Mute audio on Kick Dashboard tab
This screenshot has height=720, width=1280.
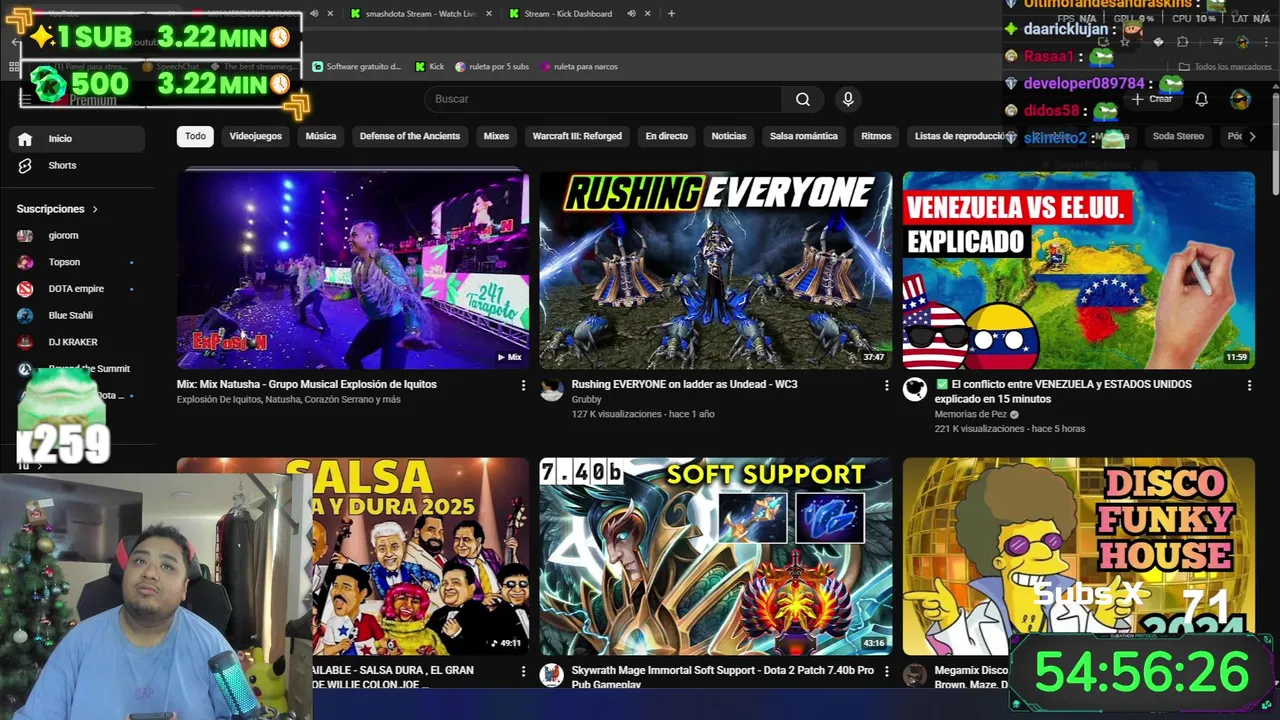(632, 14)
